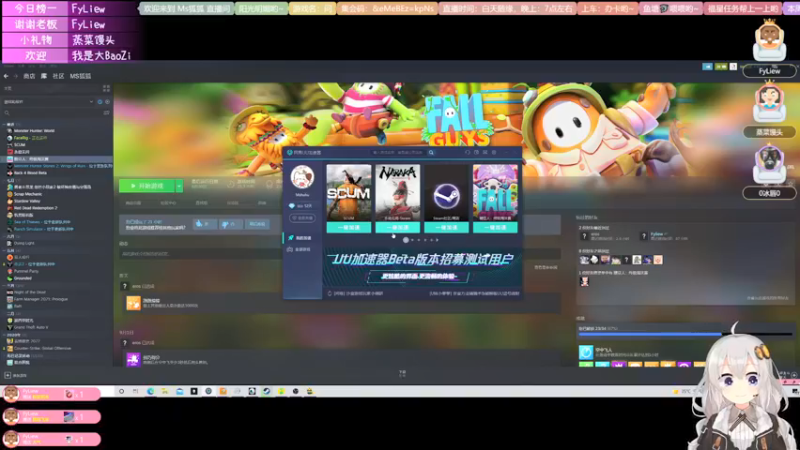Click the add game plus icon
800x450 pixels.
[x=7, y=375]
